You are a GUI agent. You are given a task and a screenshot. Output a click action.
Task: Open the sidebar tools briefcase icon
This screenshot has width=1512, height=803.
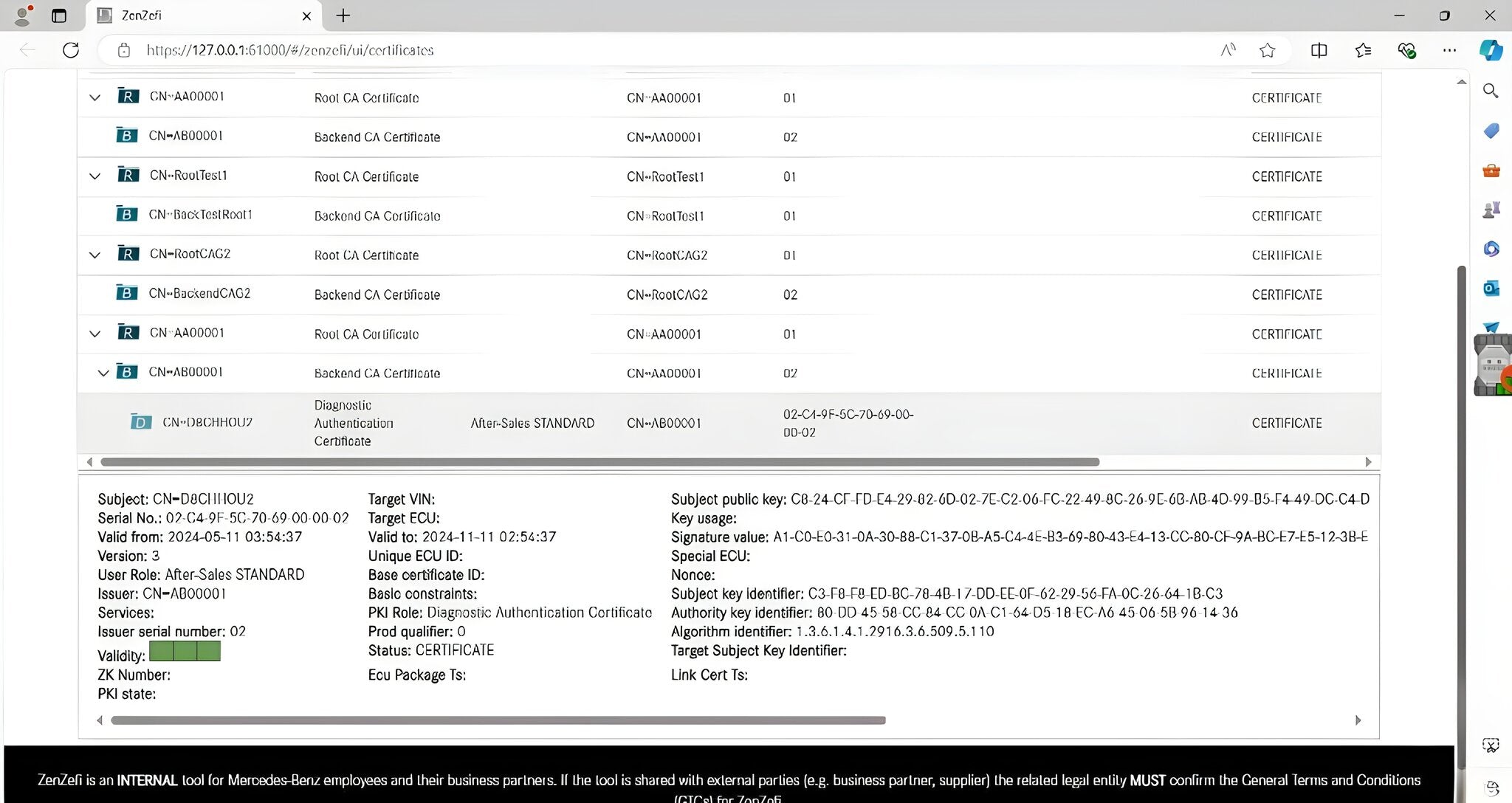1491,170
